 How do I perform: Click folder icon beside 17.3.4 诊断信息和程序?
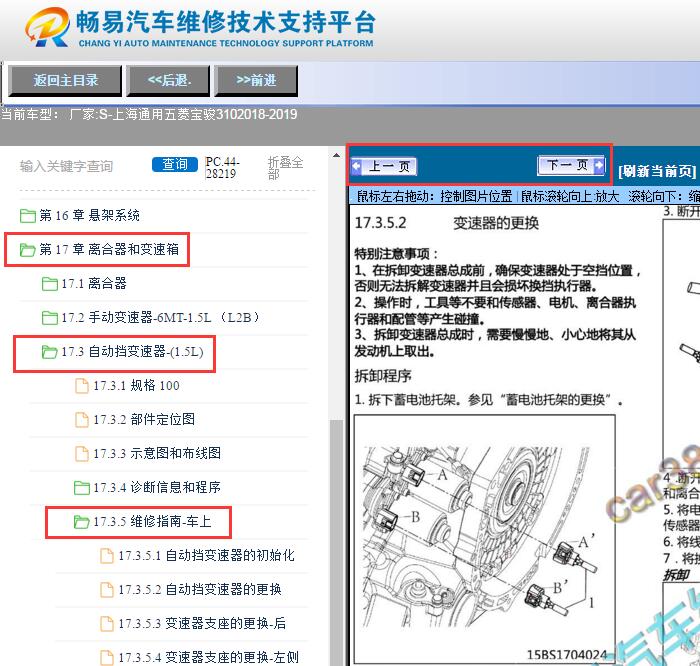[x=82, y=487]
